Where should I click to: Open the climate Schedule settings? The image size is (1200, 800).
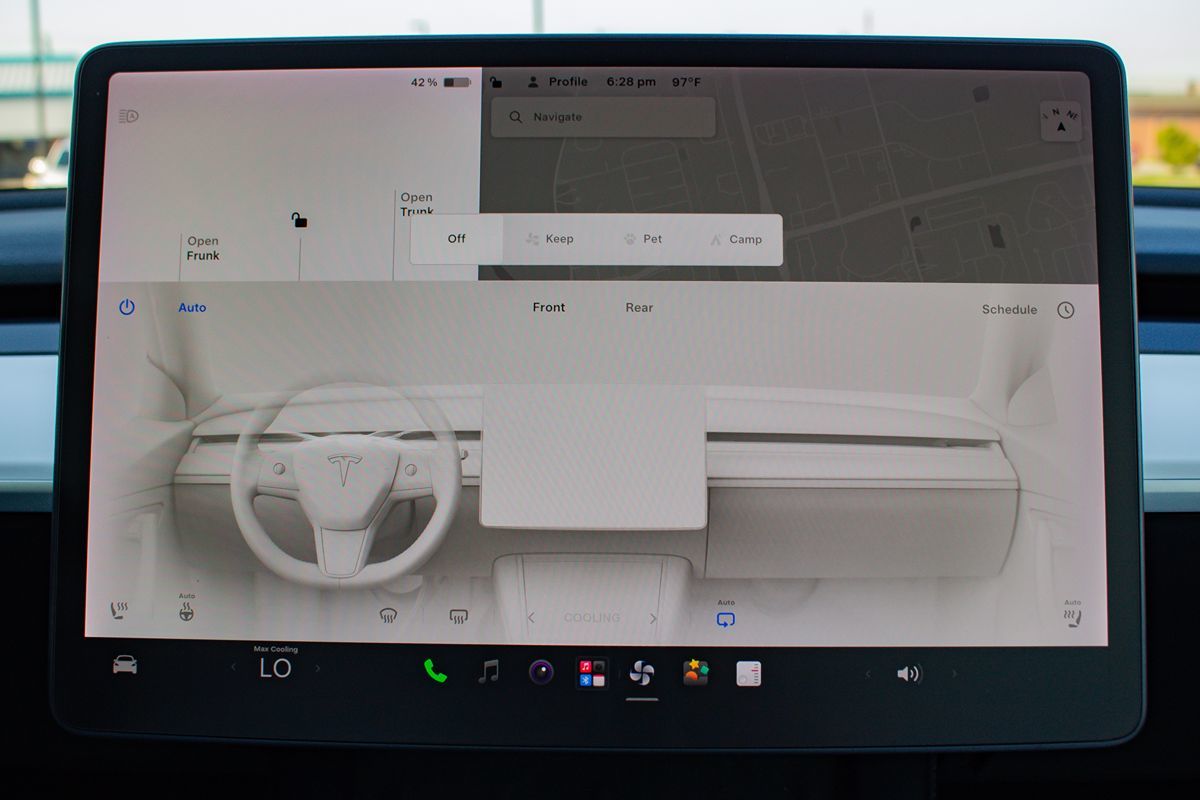[x=1009, y=309]
